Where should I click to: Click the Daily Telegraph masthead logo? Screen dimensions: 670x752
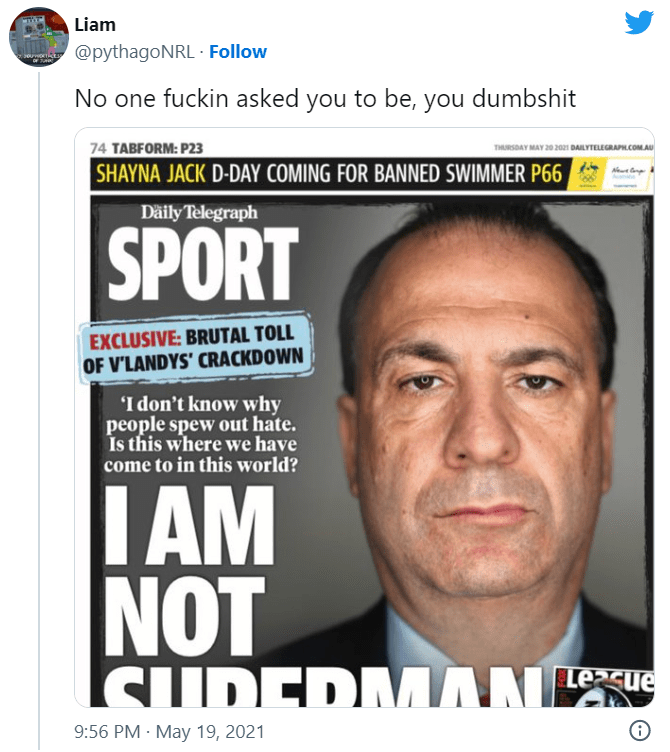click(x=198, y=212)
